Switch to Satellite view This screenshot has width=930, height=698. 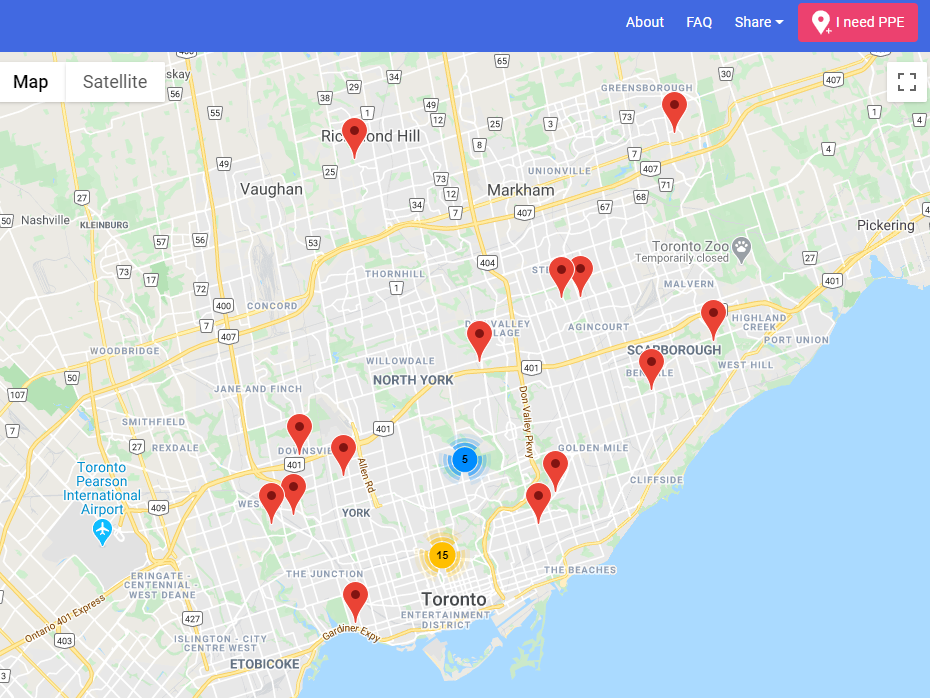click(x=114, y=82)
